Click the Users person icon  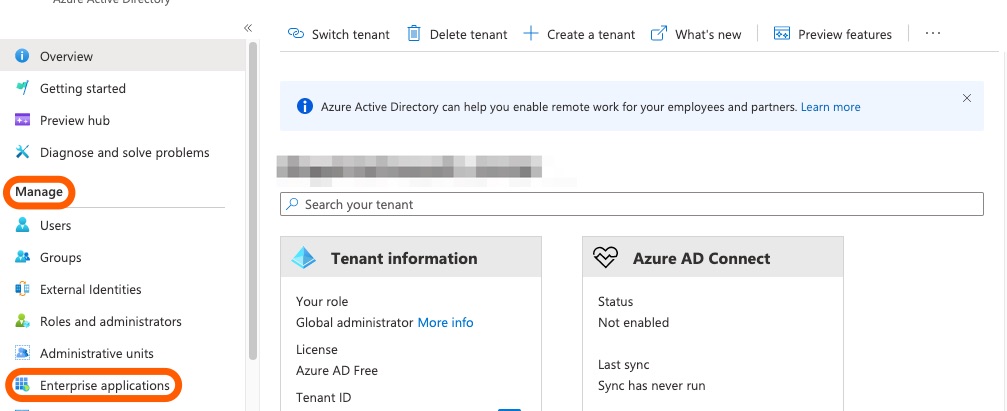[x=22, y=225]
